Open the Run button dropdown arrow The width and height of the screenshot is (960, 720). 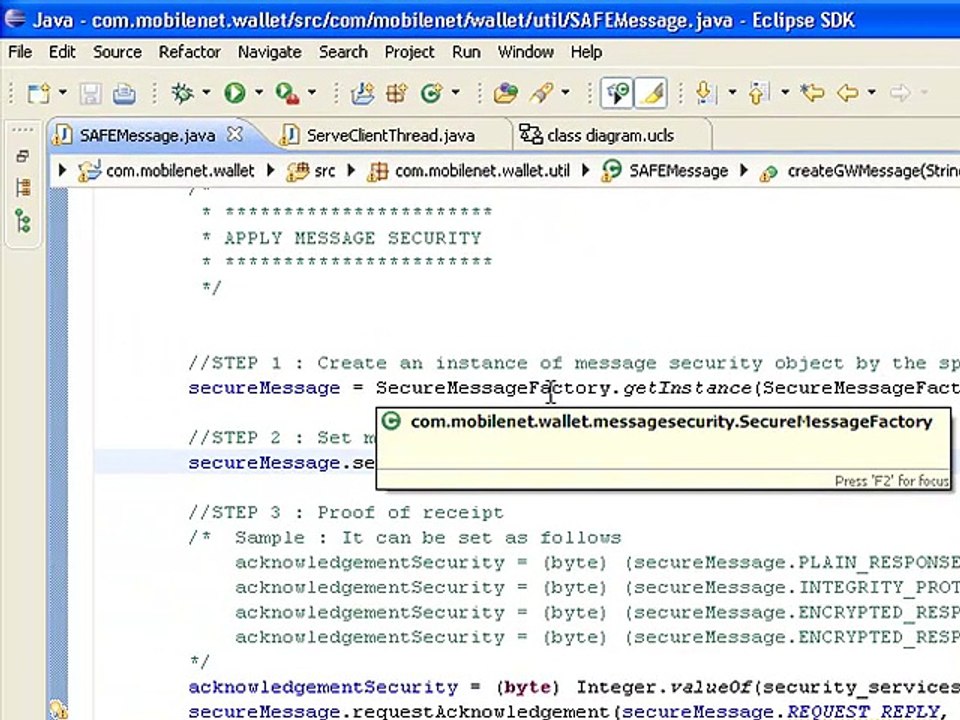coord(258,94)
